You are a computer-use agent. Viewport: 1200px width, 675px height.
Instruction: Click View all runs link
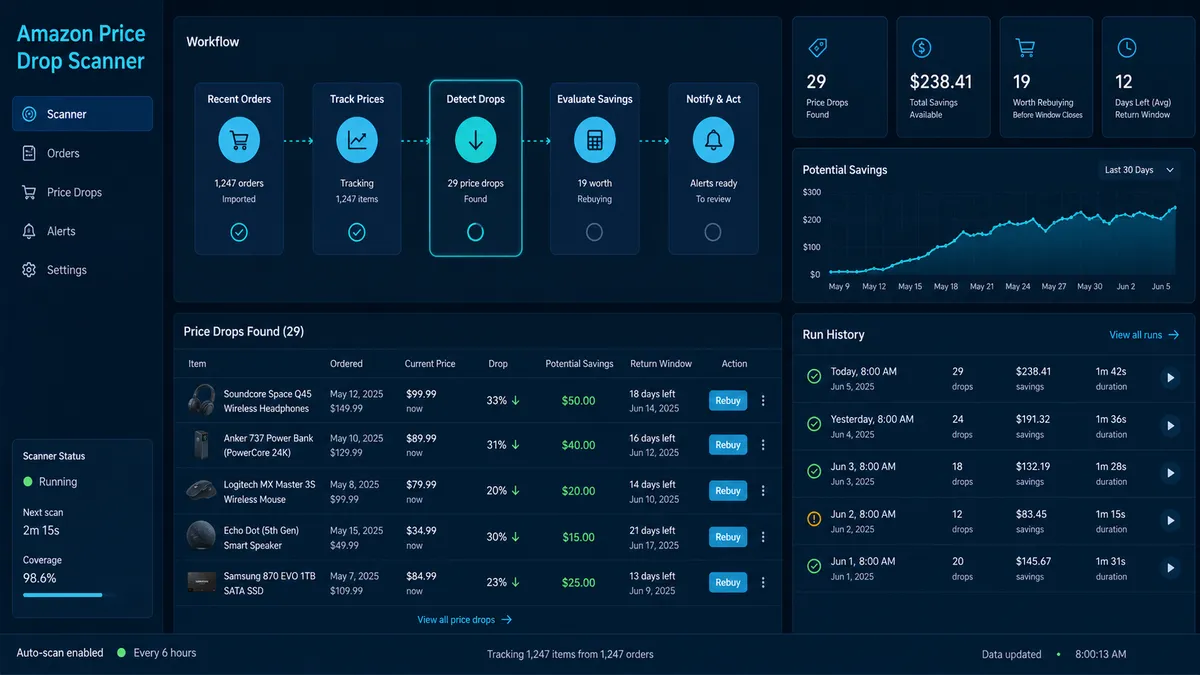pyautogui.click(x=1144, y=335)
